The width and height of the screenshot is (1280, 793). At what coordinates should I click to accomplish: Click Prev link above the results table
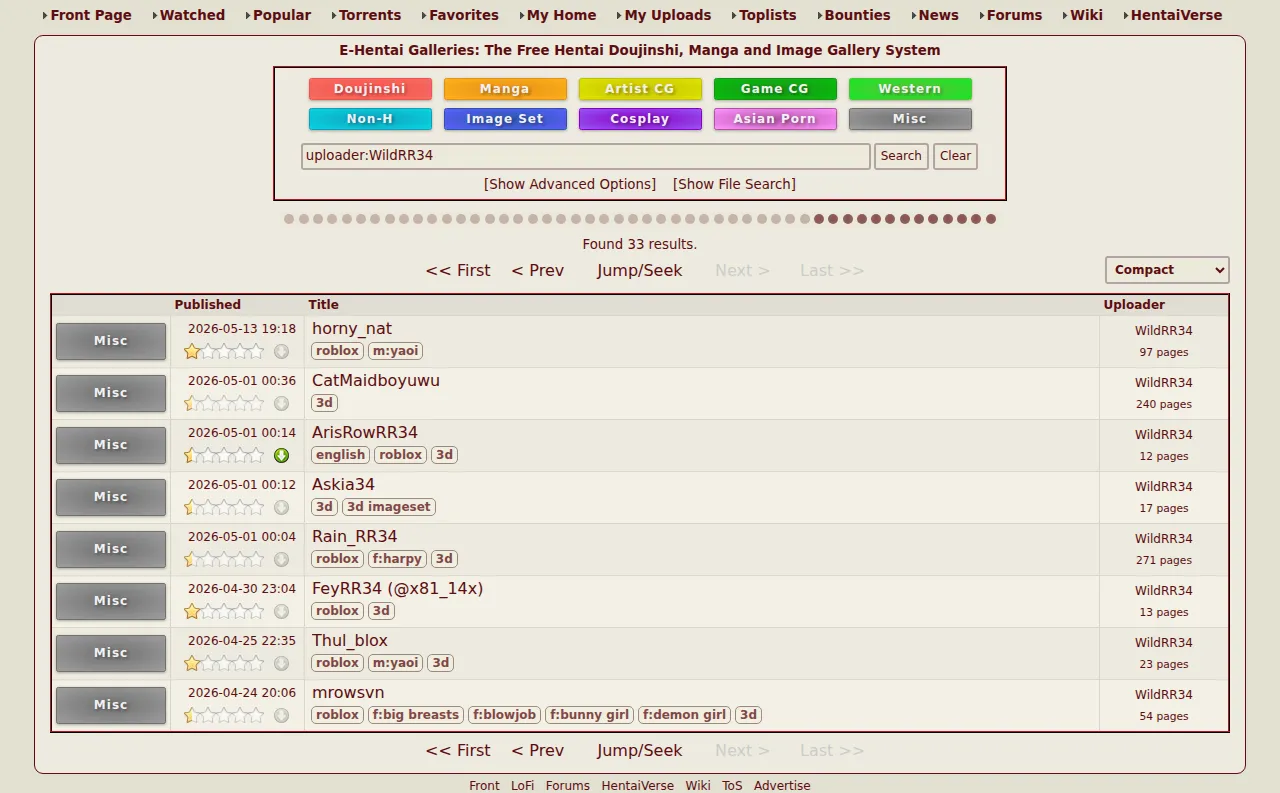(538, 270)
